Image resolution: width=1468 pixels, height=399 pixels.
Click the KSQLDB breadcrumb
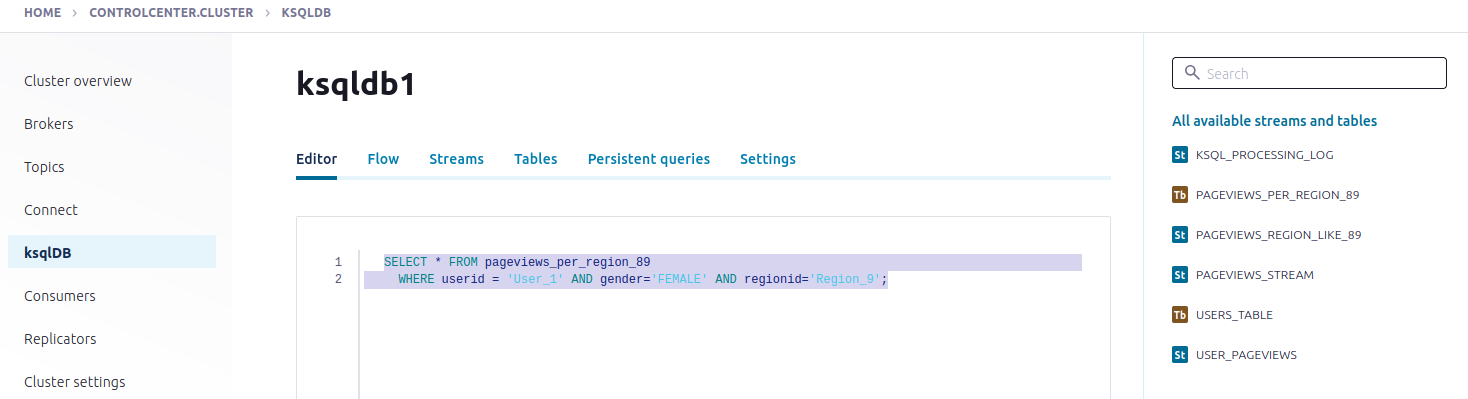point(305,13)
